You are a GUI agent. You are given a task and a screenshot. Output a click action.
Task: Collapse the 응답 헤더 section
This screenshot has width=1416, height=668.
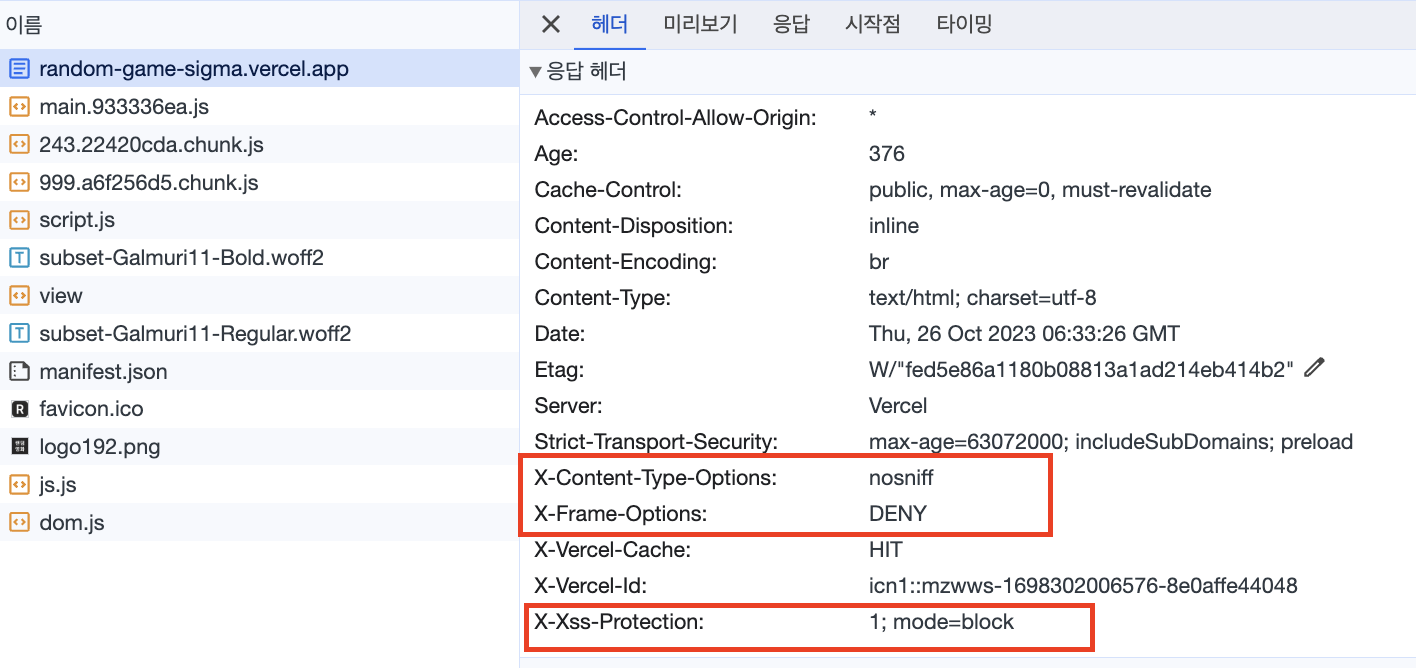coord(536,72)
